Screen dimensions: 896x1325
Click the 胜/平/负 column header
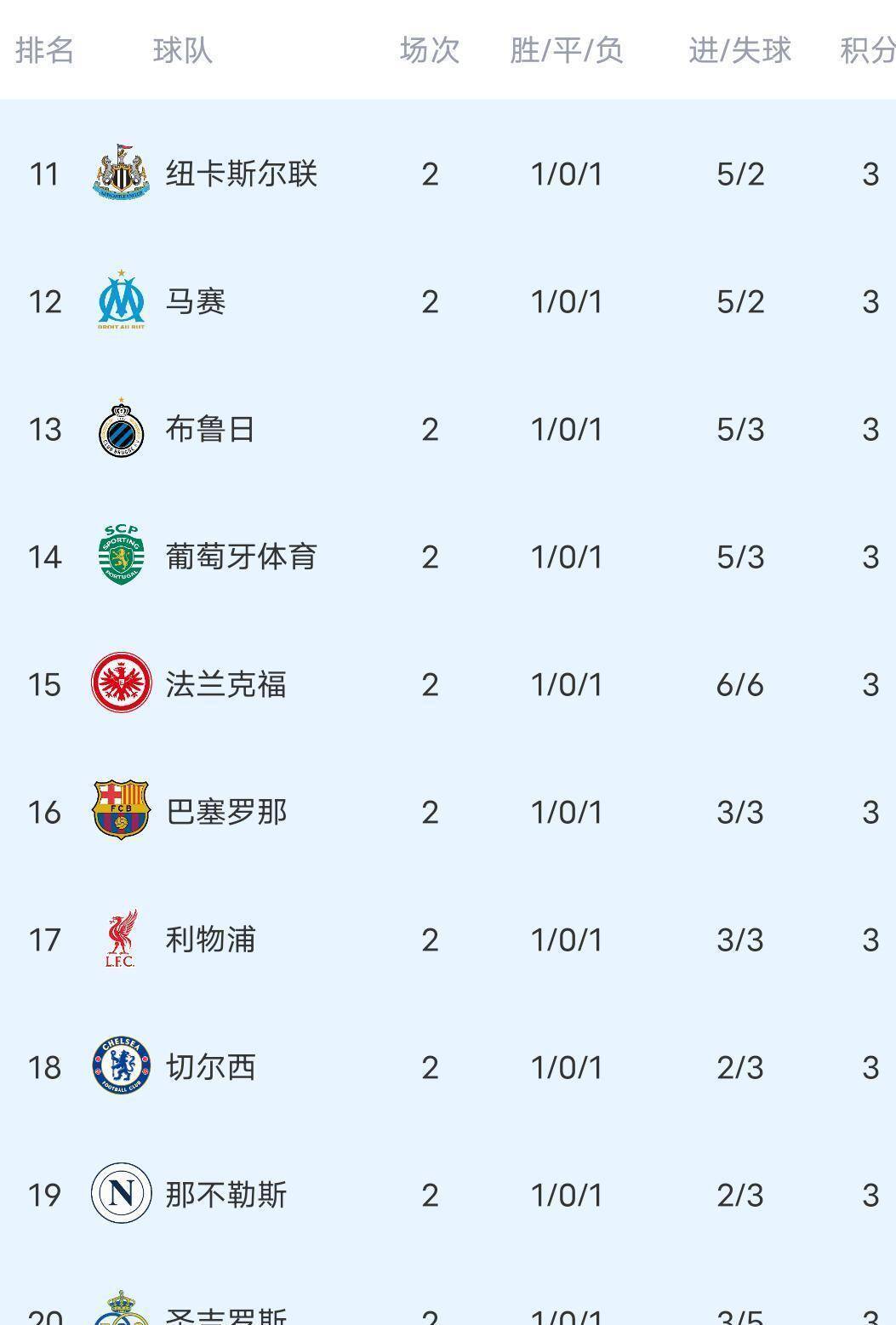pos(567,51)
